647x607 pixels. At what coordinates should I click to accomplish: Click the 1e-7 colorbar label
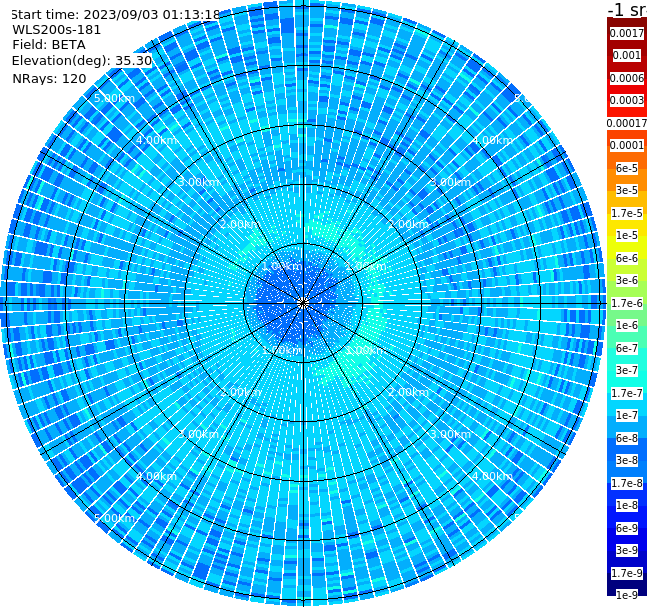tap(627, 415)
